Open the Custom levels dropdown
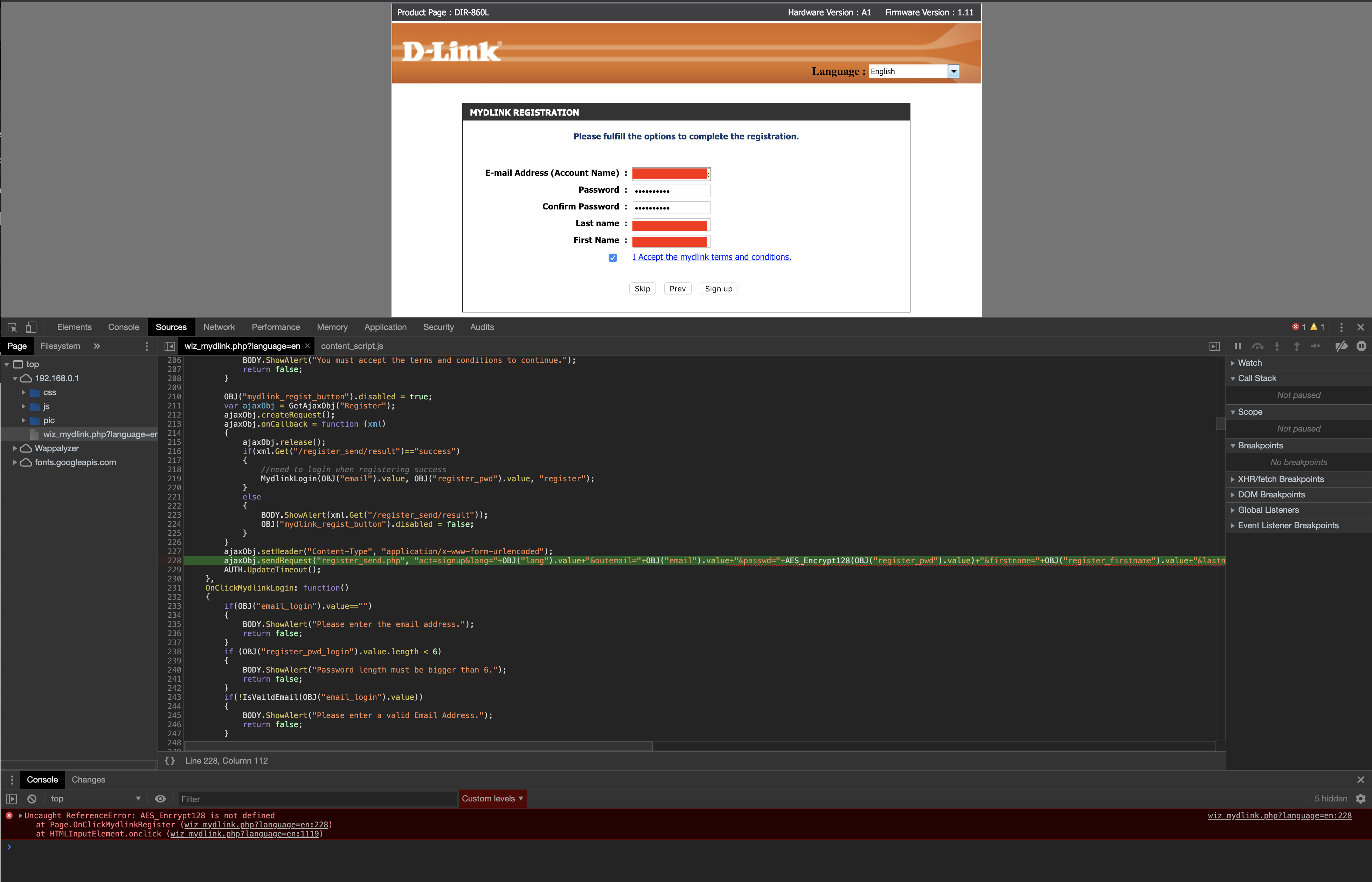The height and width of the screenshot is (882, 1372). coord(492,798)
